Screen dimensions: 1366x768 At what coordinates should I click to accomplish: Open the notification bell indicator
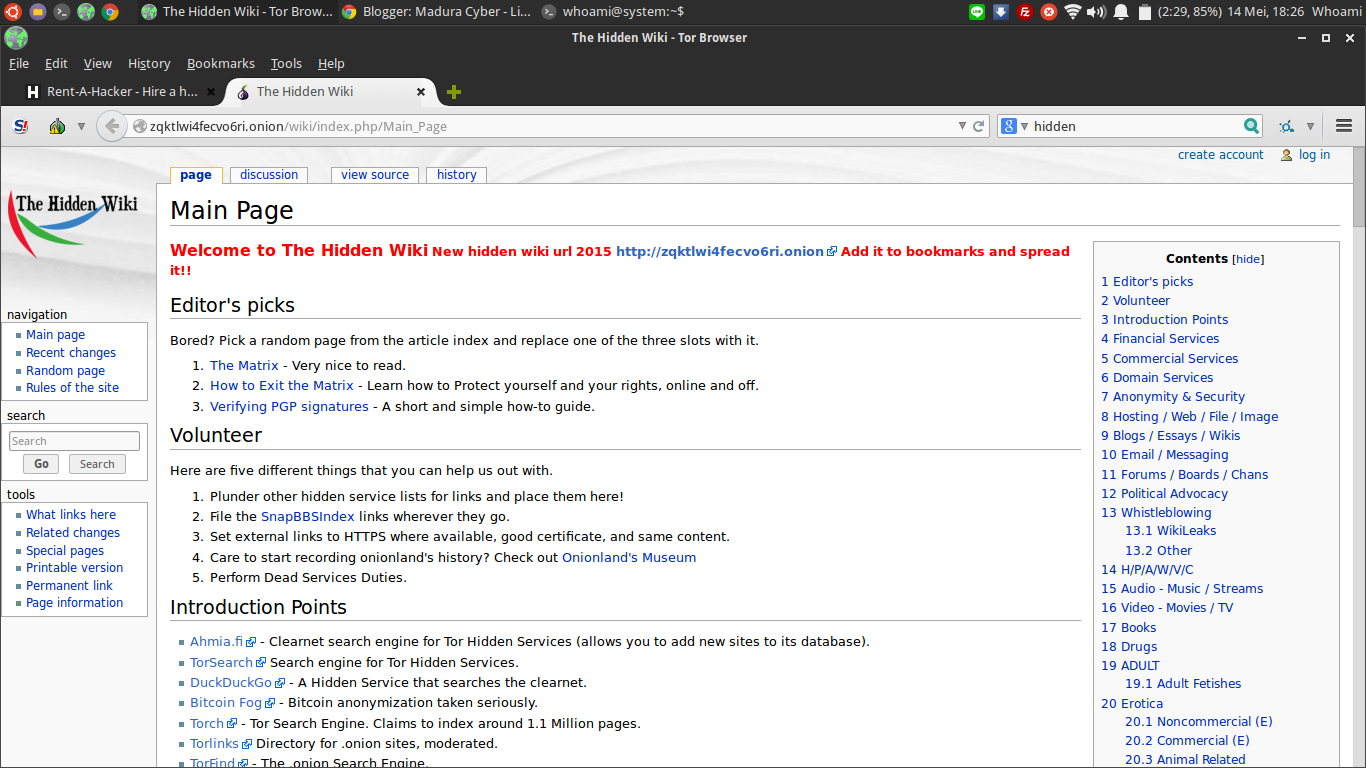coord(1121,12)
